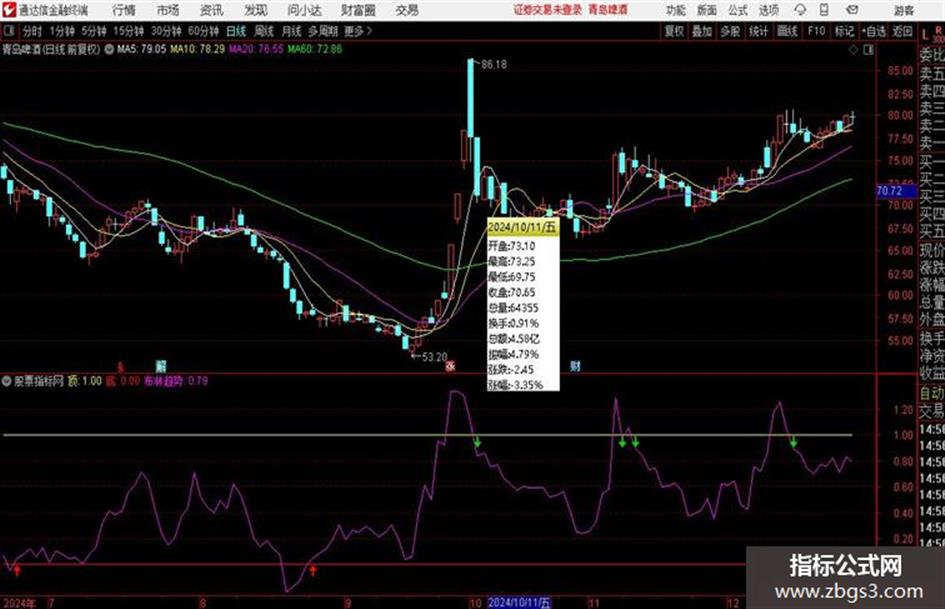Image resolution: width=945 pixels, height=609 pixels.
Task: Open the 行情 menu
Action: pyautogui.click(x=124, y=10)
